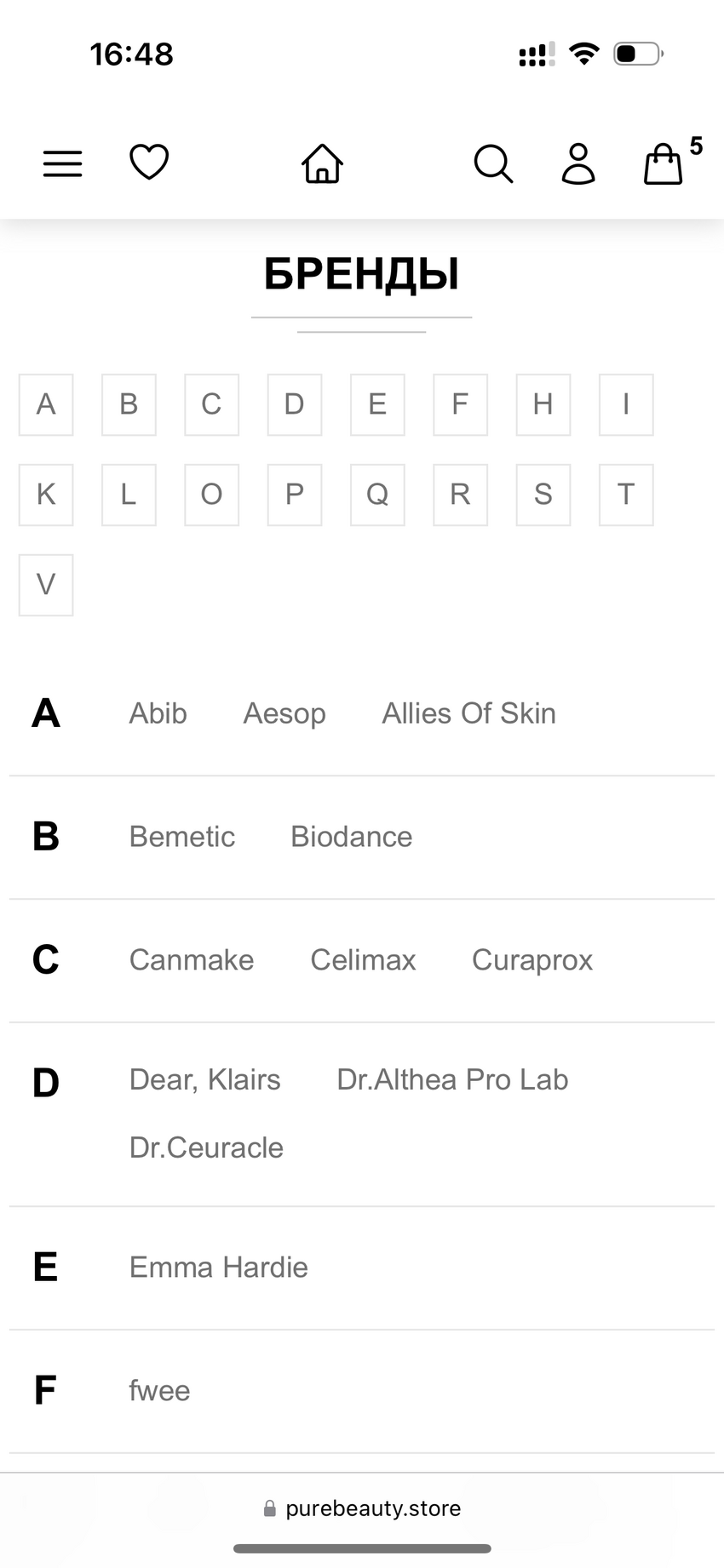
Task: Select the letter Q filter box
Action: click(377, 495)
